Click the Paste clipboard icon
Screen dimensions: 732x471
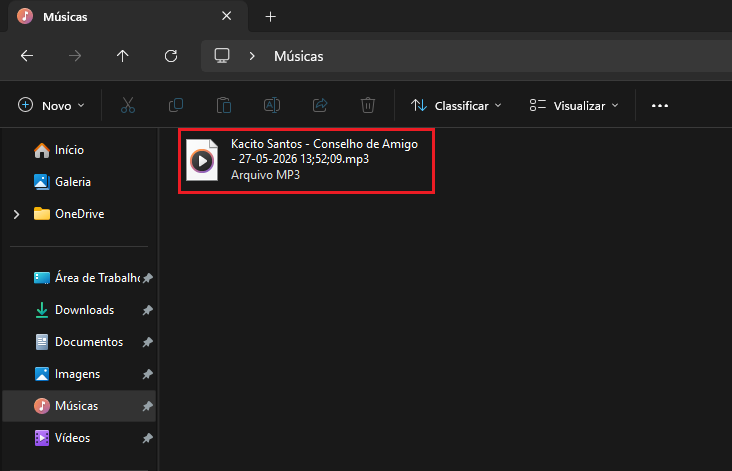click(x=224, y=105)
